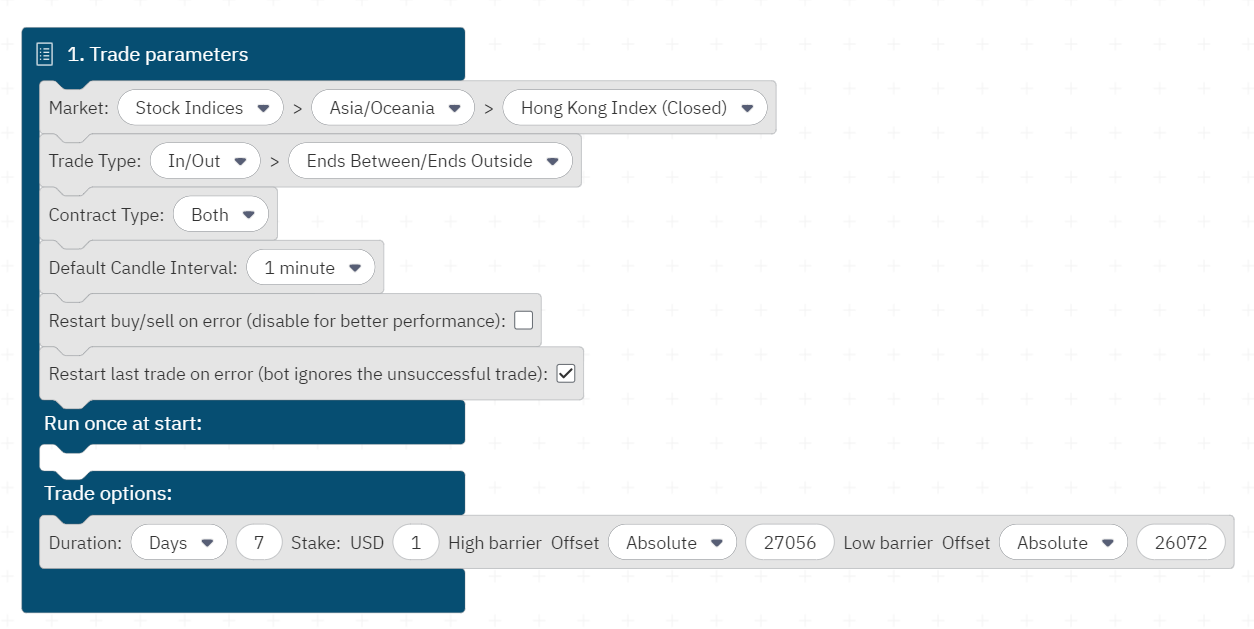Open the Contract Type Both dropdown
This screenshot has width=1254, height=629.
(221, 215)
